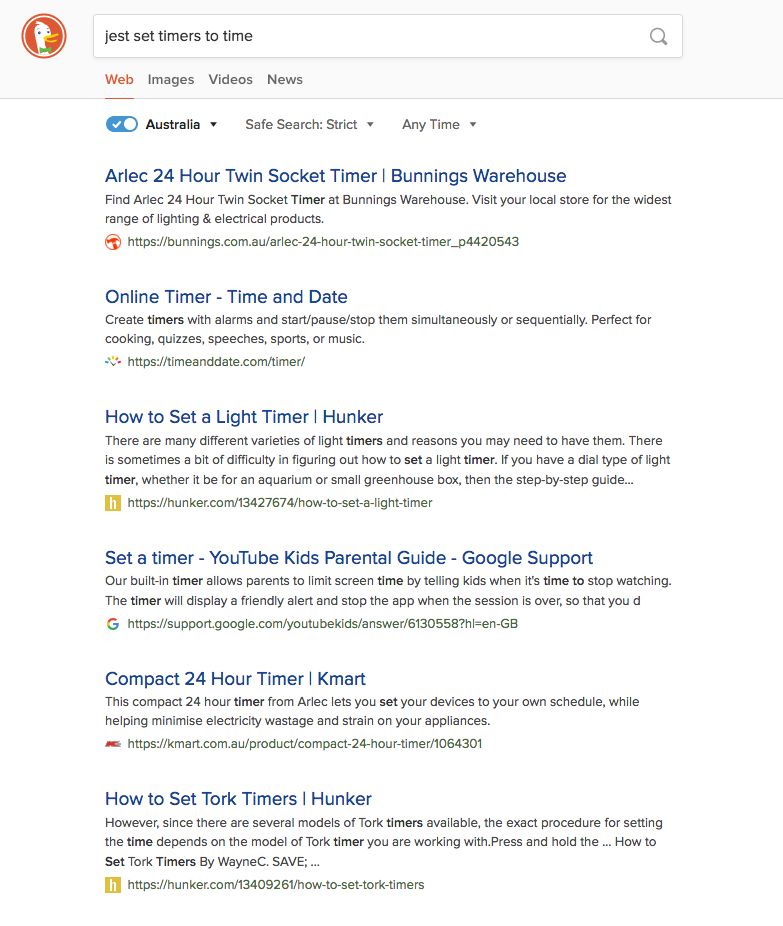Click snippet 'This compact 24 hour timer from Arlec'
This screenshot has width=783, height=926.
pyautogui.click(x=372, y=711)
